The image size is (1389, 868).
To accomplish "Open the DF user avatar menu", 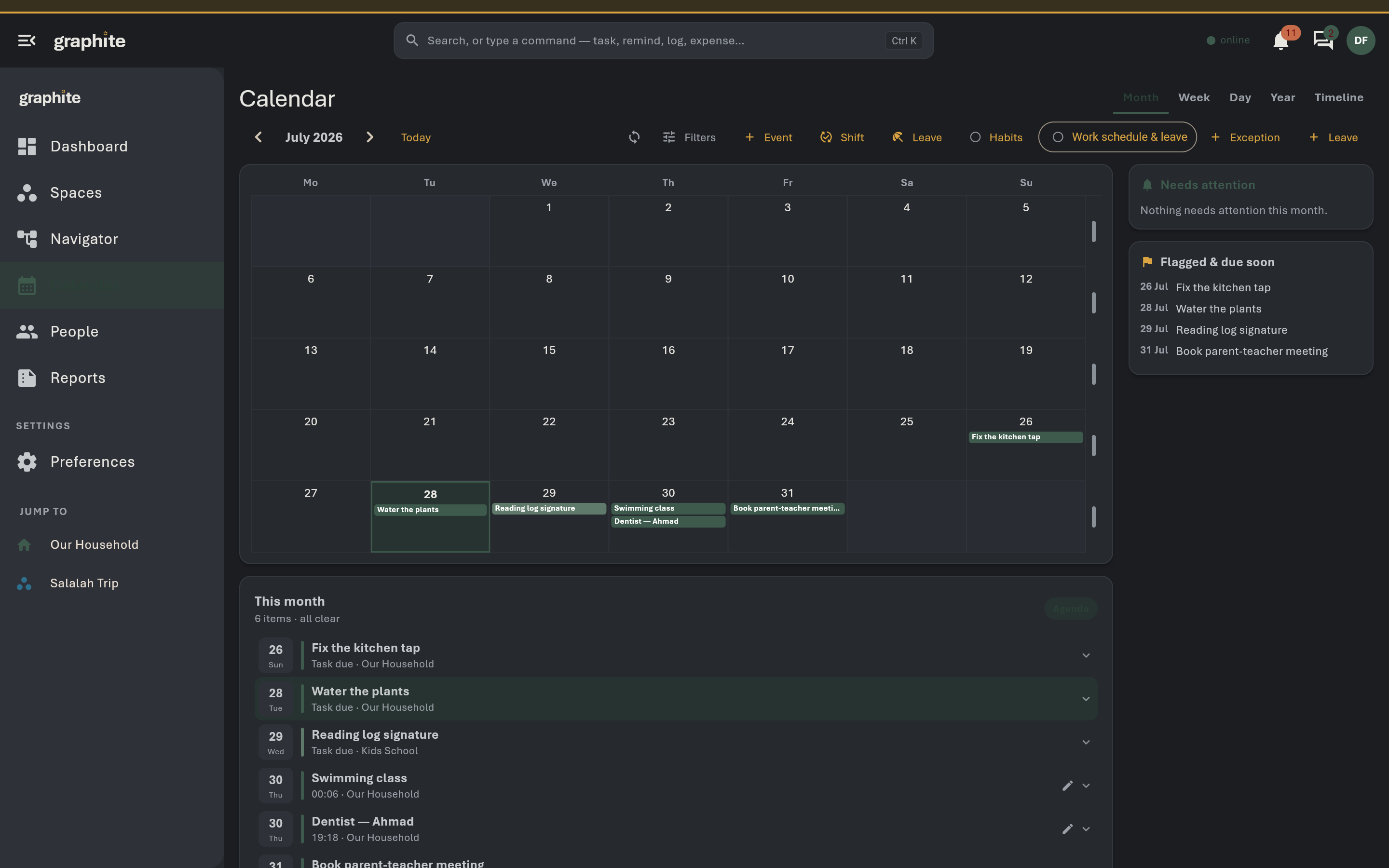I will point(1360,41).
